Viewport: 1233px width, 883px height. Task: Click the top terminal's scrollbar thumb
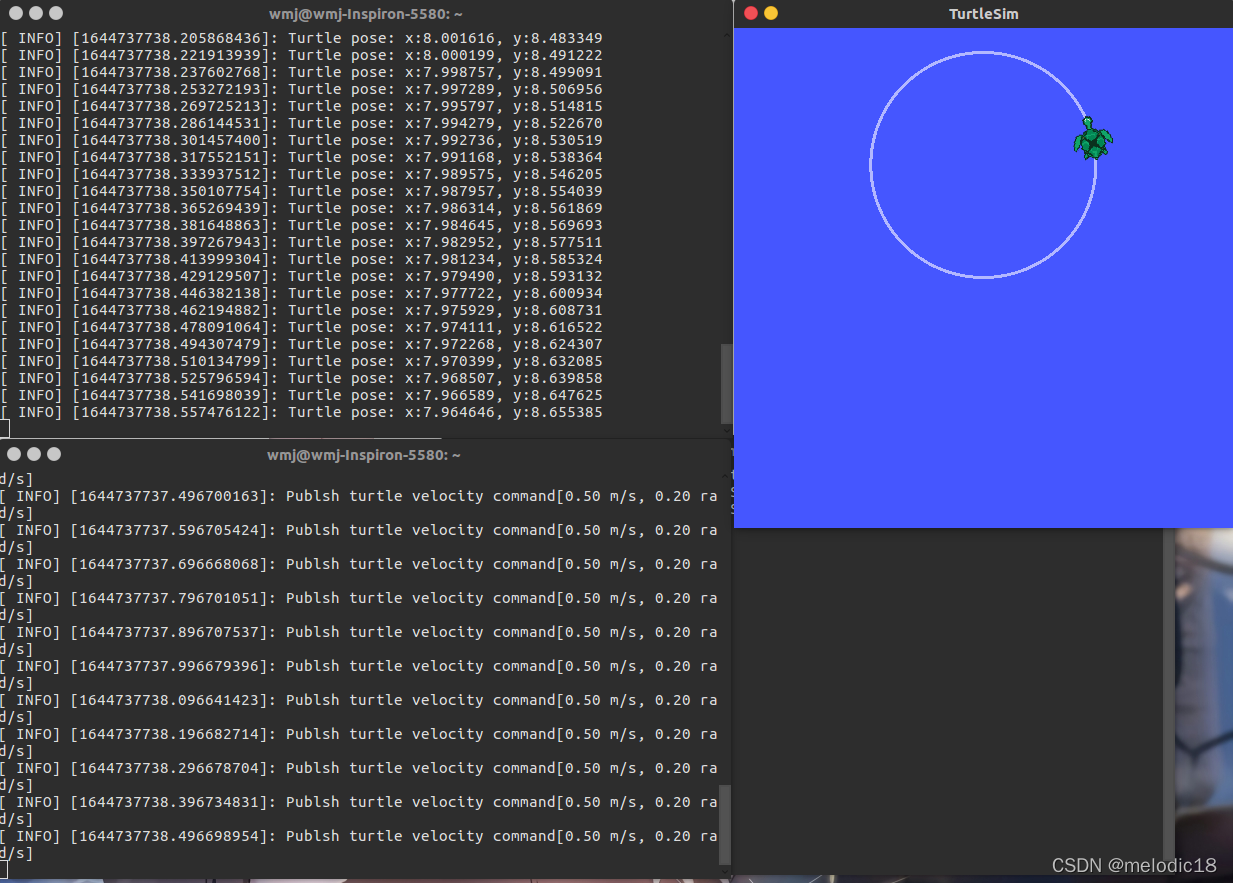727,385
